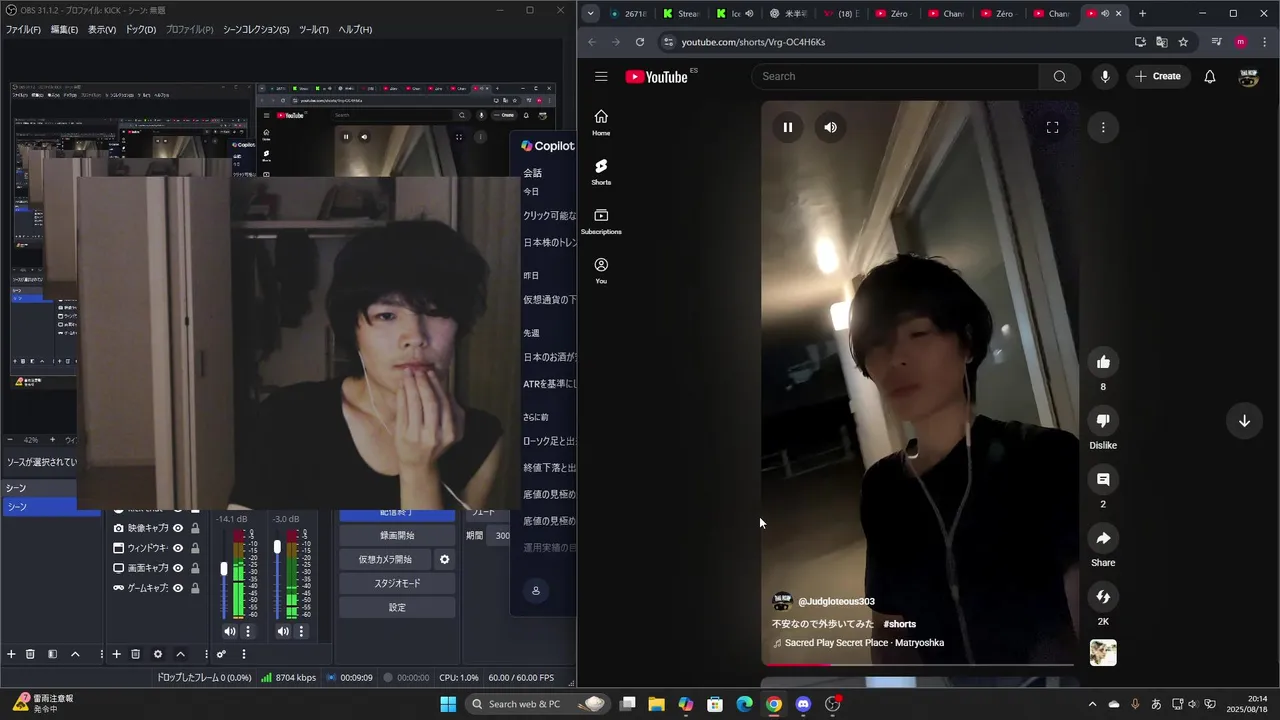This screenshot has height=720, width=1280.
Task: Open the You page in sidebar
Action: coord(601,270)
